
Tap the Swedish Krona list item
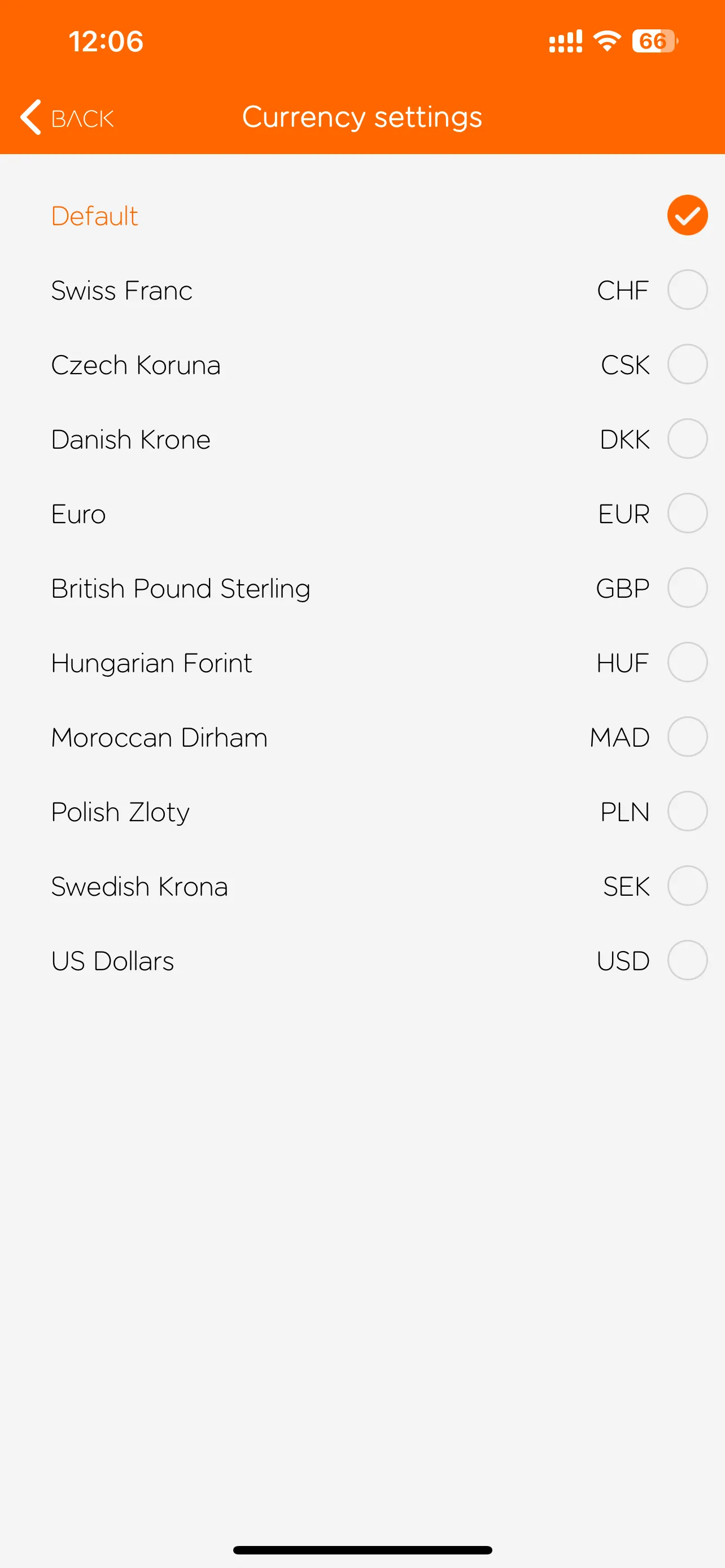click(139, 886)
